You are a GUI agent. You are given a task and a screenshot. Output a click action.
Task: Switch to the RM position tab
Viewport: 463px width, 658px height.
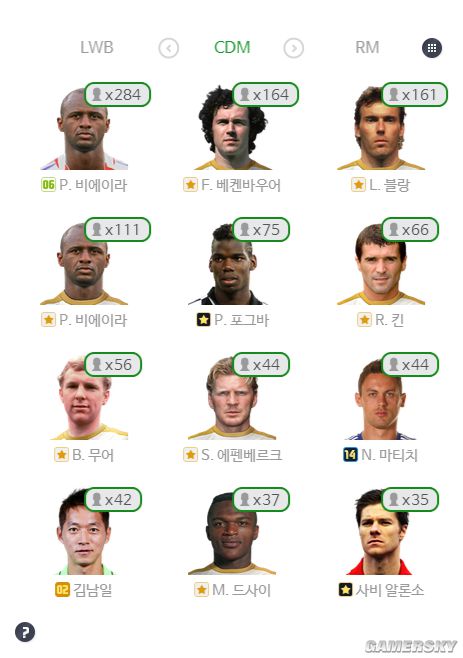pos(367,47)
